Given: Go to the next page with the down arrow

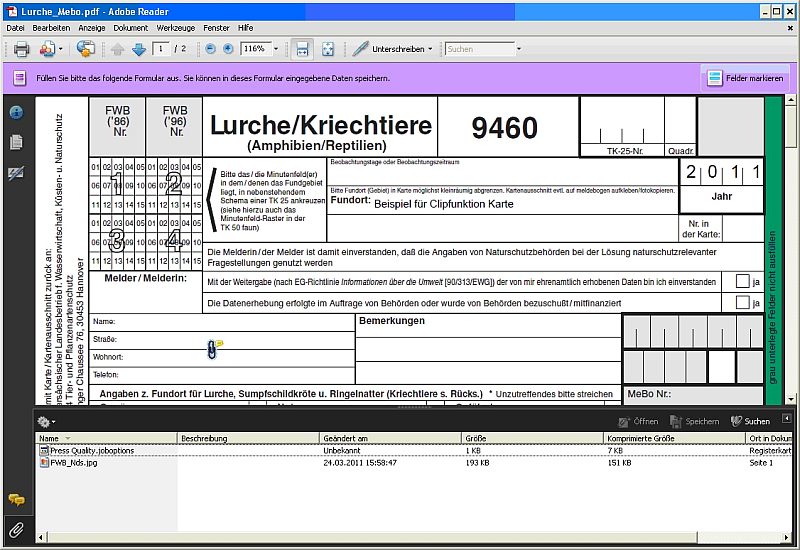Looking at the screenshot, I should click(139, 48).
